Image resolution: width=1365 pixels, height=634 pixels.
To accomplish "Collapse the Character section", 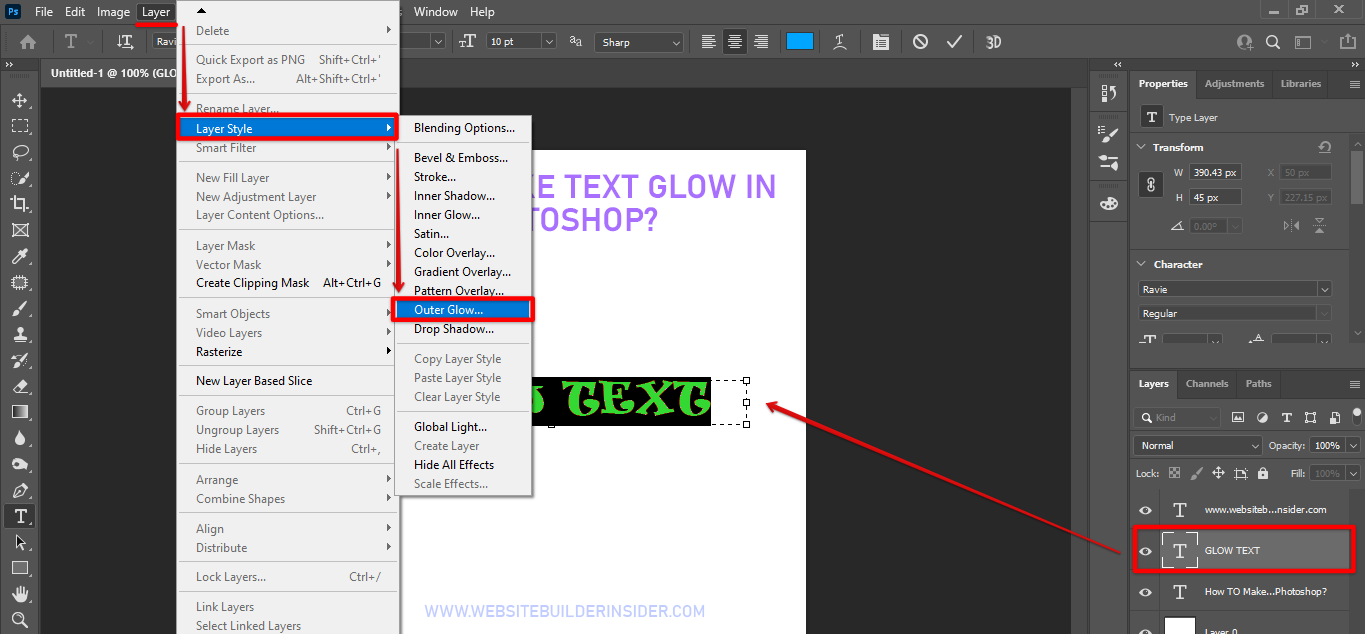I will pyautogui.click(x=1143, y=264).
